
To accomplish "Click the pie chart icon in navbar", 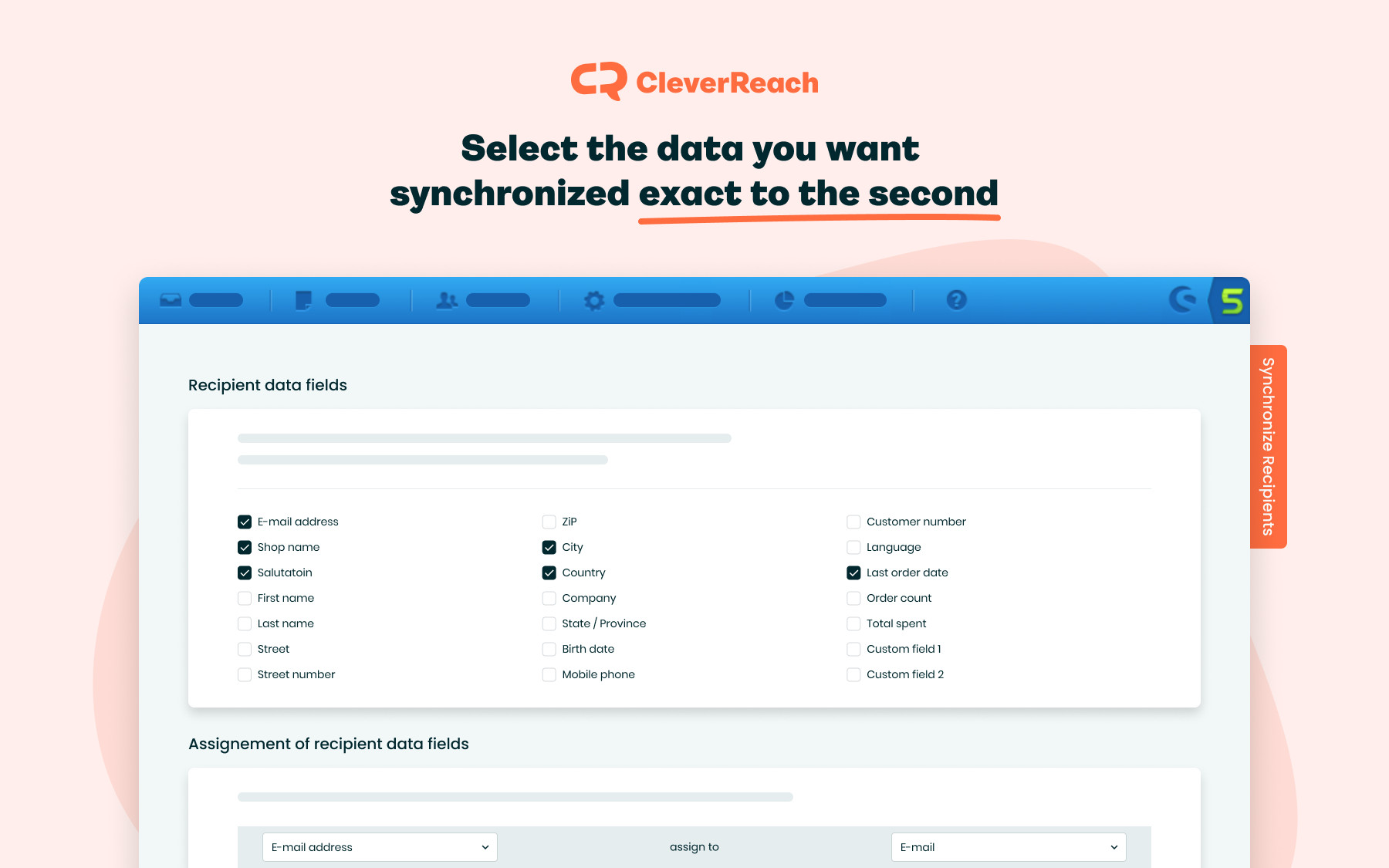I will [x=784, y=300].
